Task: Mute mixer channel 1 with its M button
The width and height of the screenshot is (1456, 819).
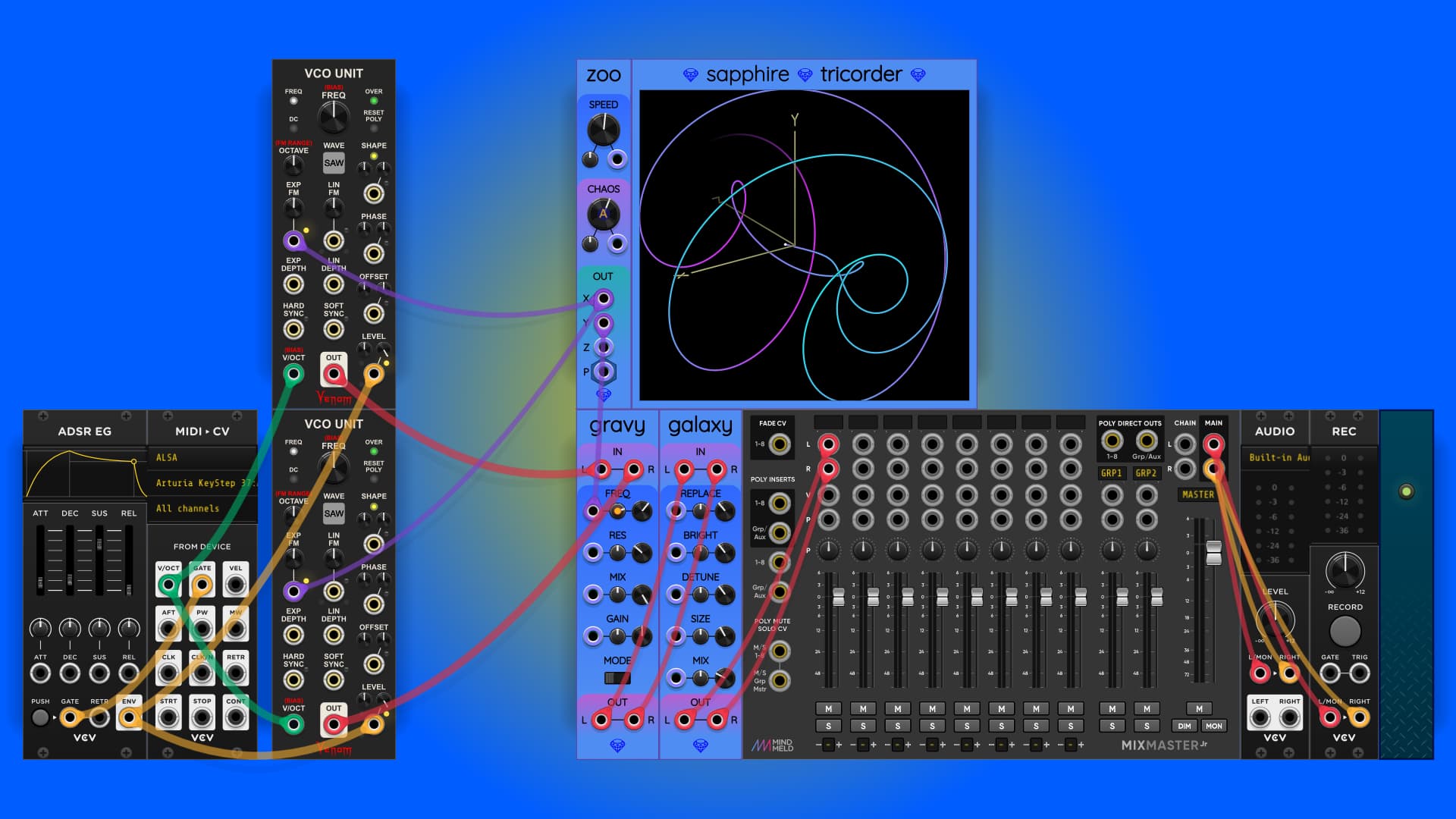Action: [828, 709]
